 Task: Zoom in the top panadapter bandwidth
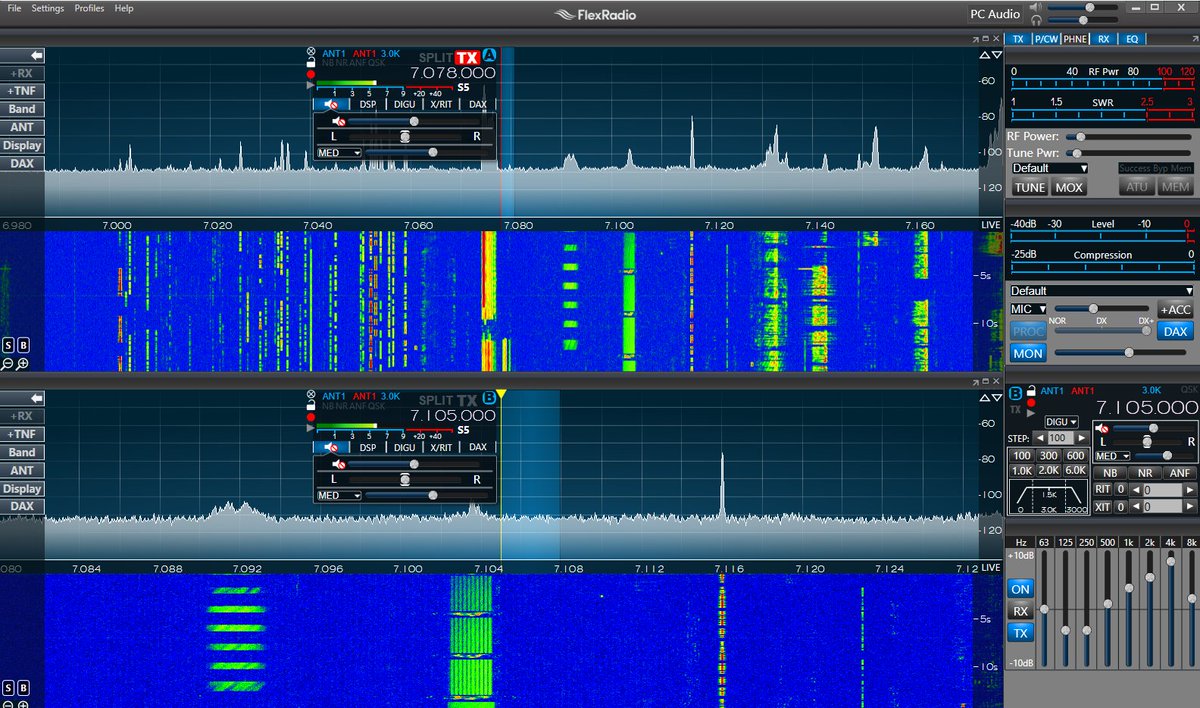point(22,363)
